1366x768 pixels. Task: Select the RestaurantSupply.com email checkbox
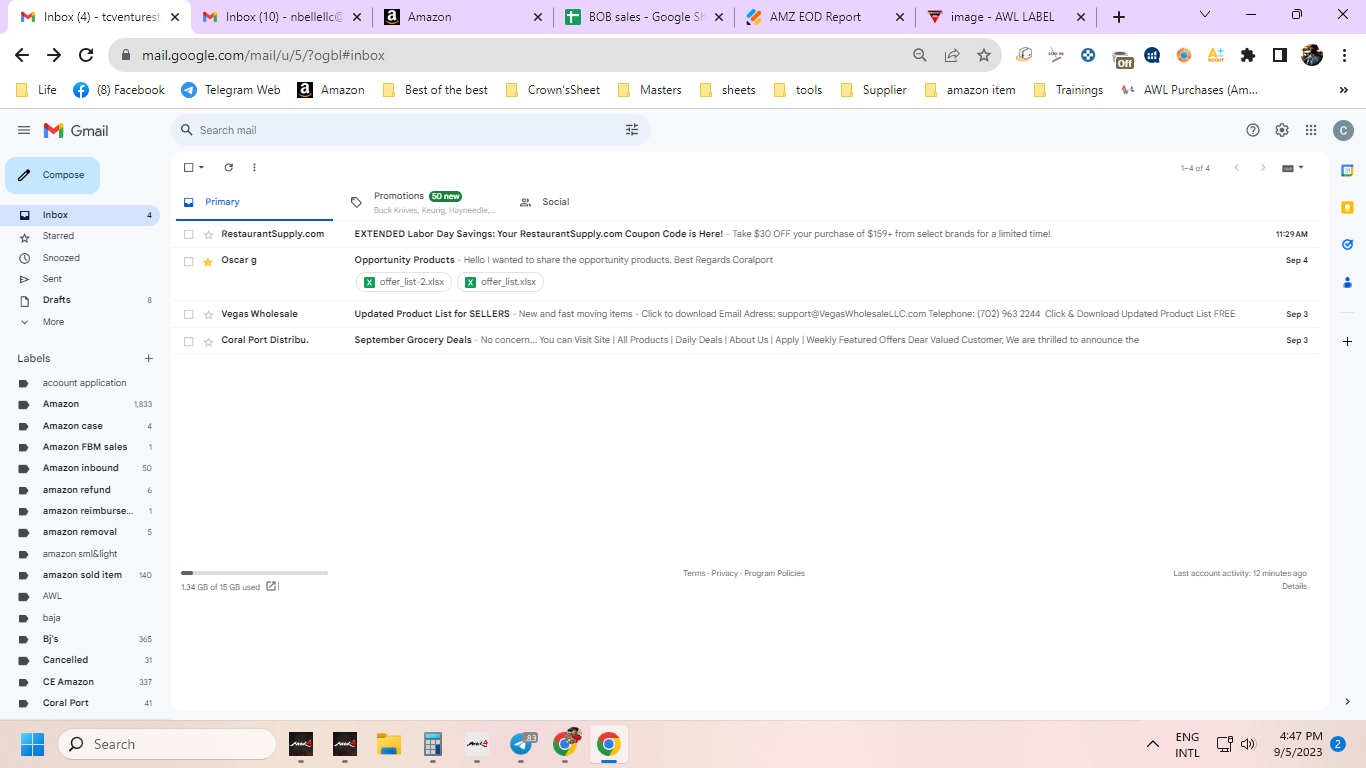(189, 234)
